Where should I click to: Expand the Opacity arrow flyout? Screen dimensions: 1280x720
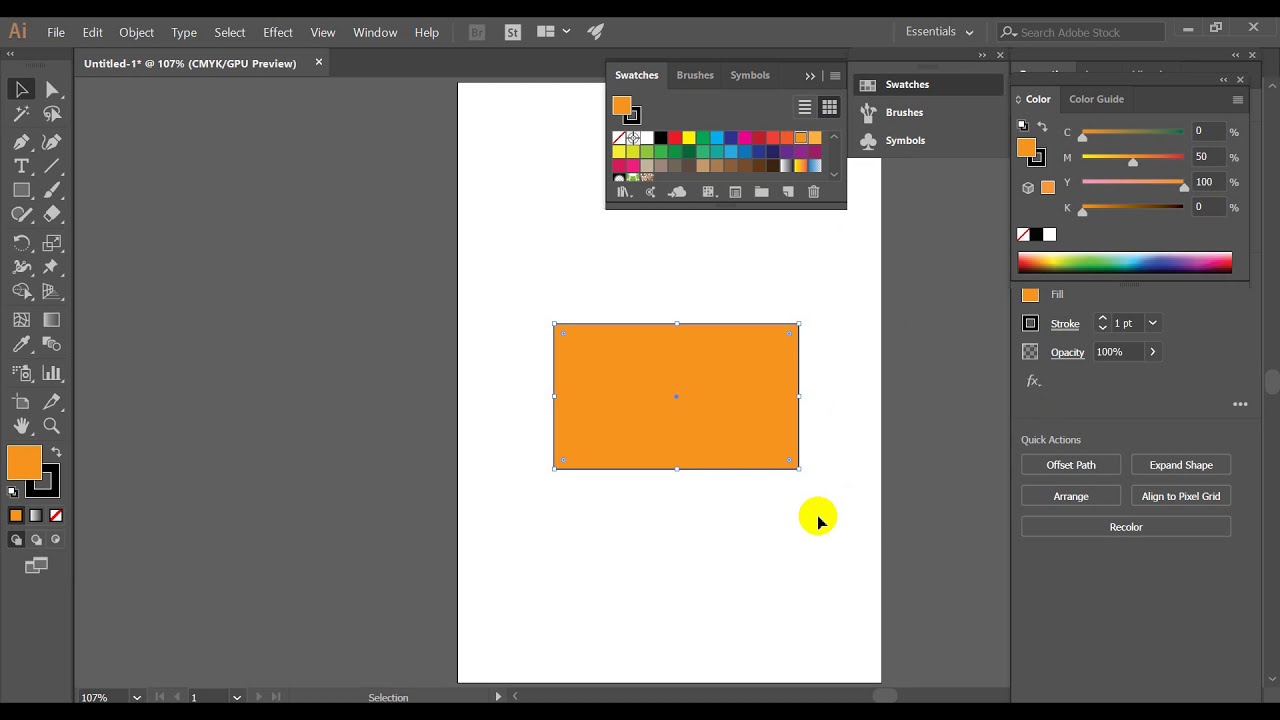(1152, 352)
